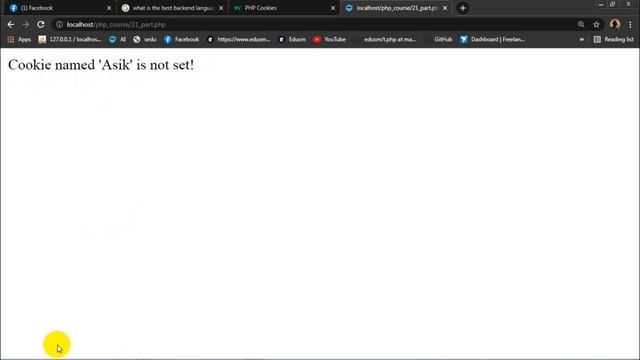
Task: View site information icon in address bar
Action: click(59, 24)
